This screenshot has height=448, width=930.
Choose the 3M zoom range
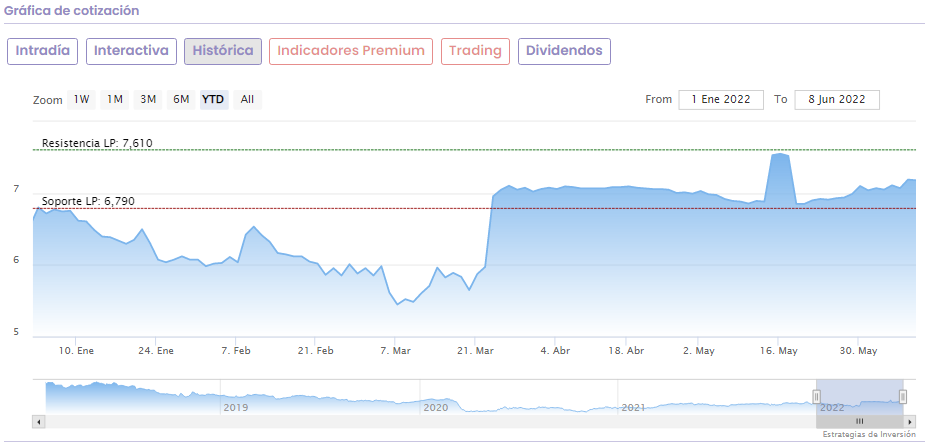pyautogui.click(x=148, y=99)
